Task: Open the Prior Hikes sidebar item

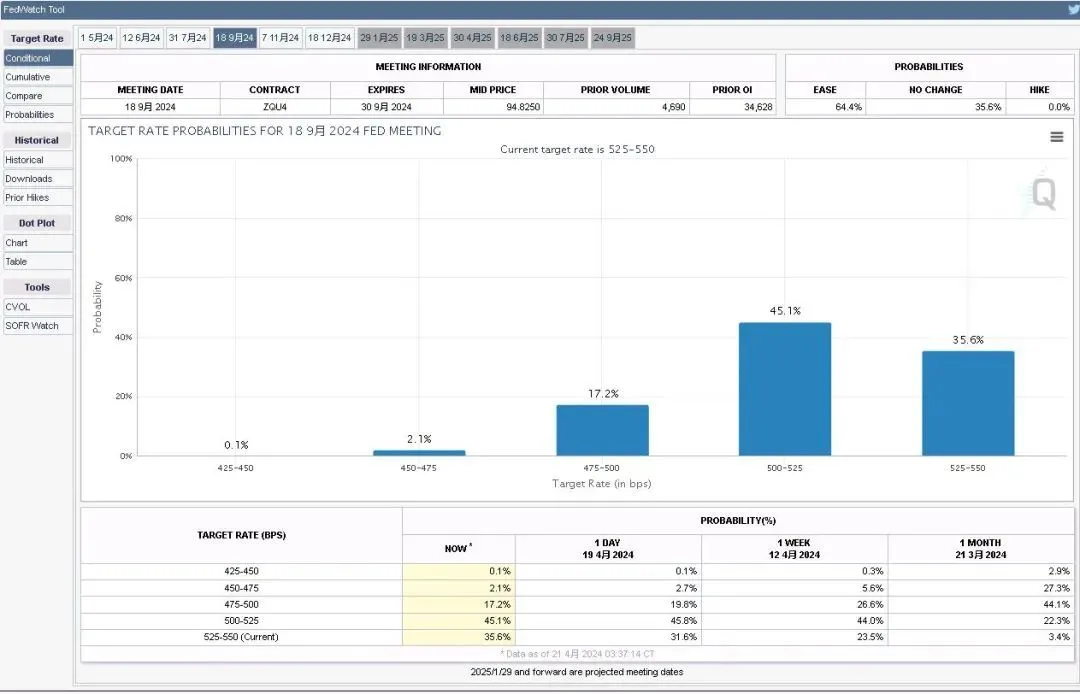Action: [38, 198]
